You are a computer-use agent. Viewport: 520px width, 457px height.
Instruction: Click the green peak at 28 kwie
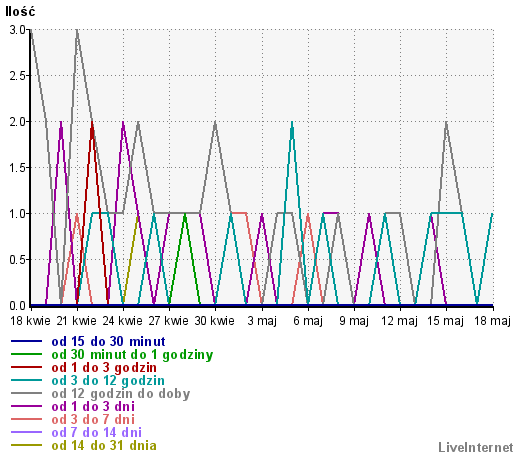(185, 214)
